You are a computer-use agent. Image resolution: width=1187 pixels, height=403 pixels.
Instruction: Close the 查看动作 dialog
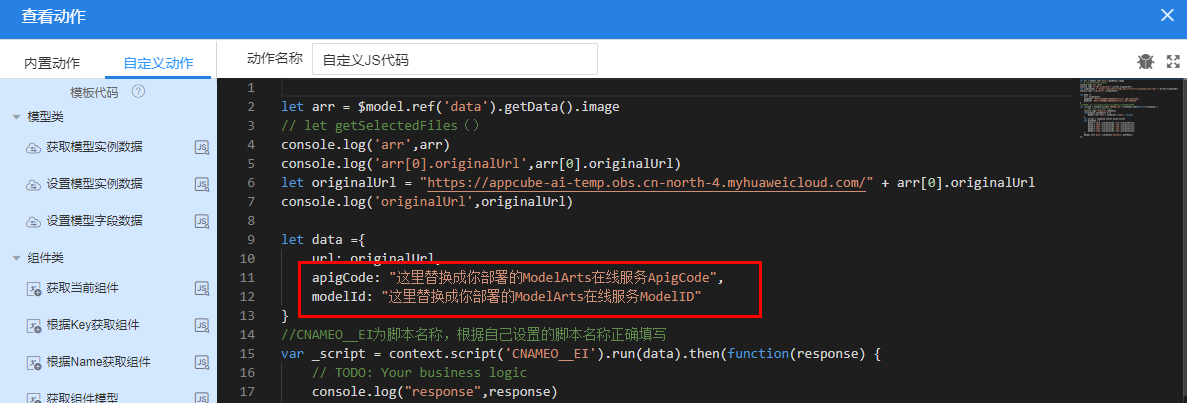[x=1168, y=16]
